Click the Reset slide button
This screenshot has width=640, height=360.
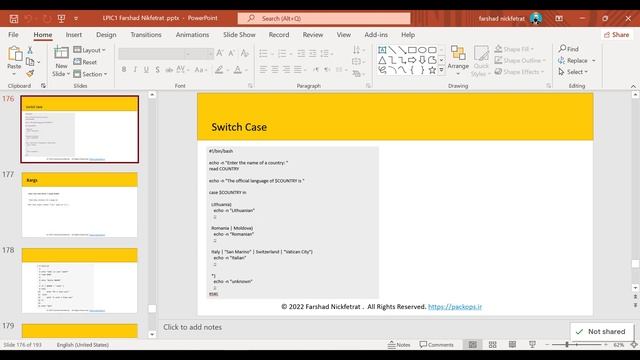(x=85, y=62)
